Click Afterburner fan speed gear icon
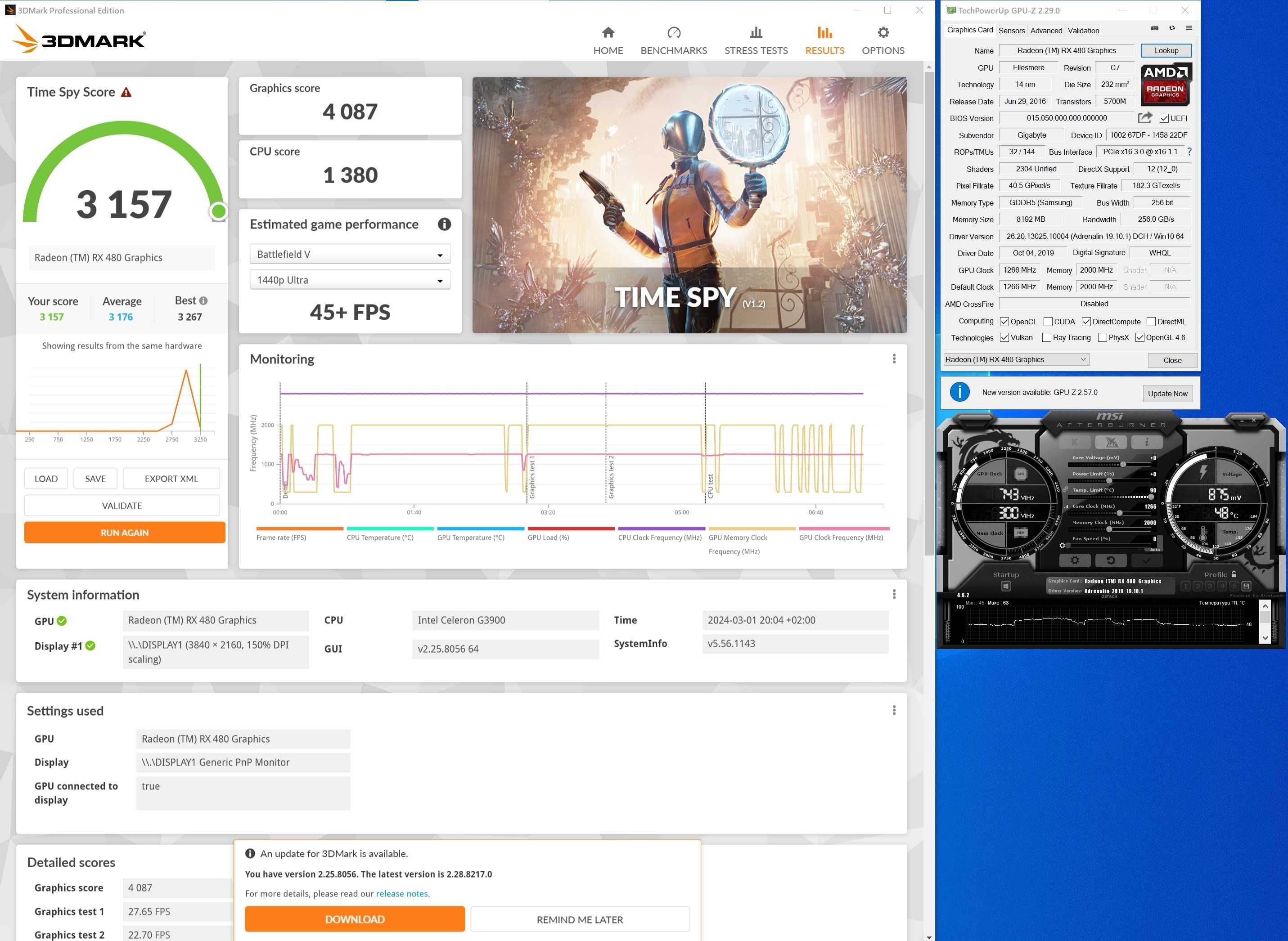This screenshot has width=1288, height=941. pyautogui.click(x=1063, y=546)
